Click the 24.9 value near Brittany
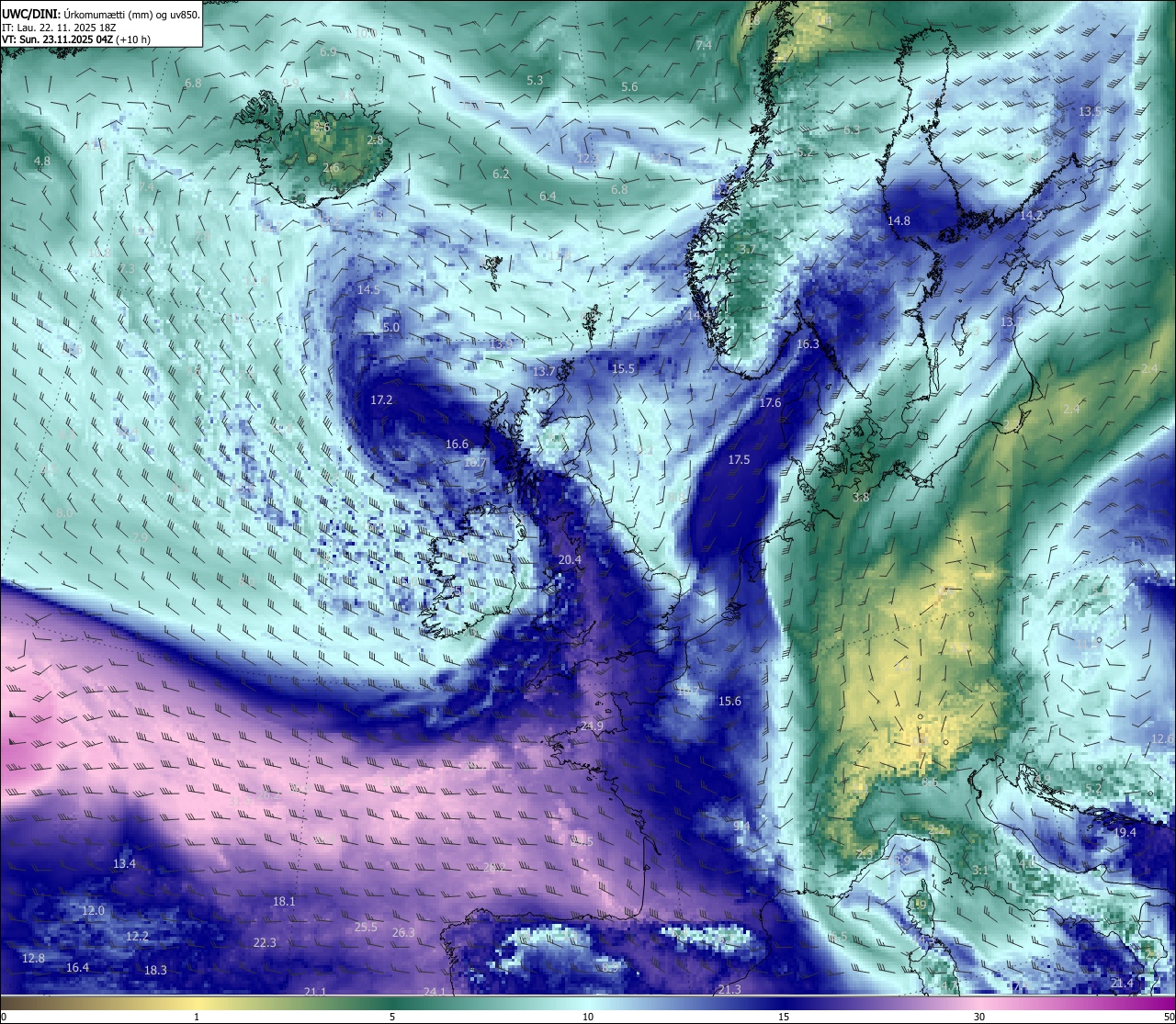Image resolution: width=1176 pixels, height=1024 pixels. 593,726
